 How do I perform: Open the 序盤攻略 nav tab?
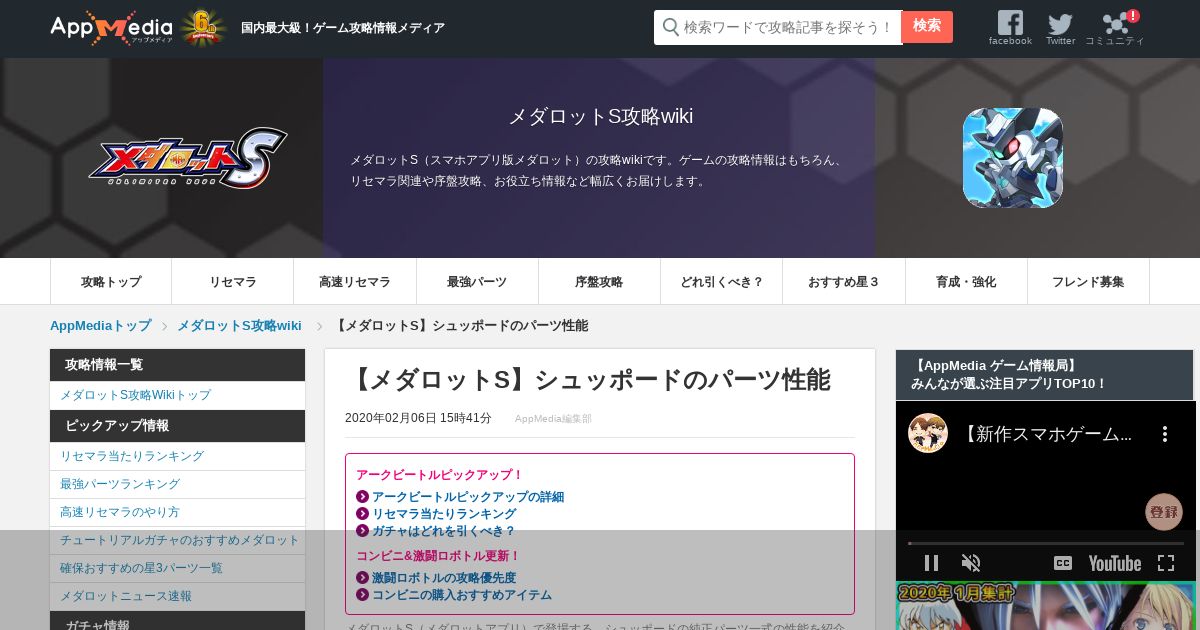pyautogui.click(x=599, y=281)
